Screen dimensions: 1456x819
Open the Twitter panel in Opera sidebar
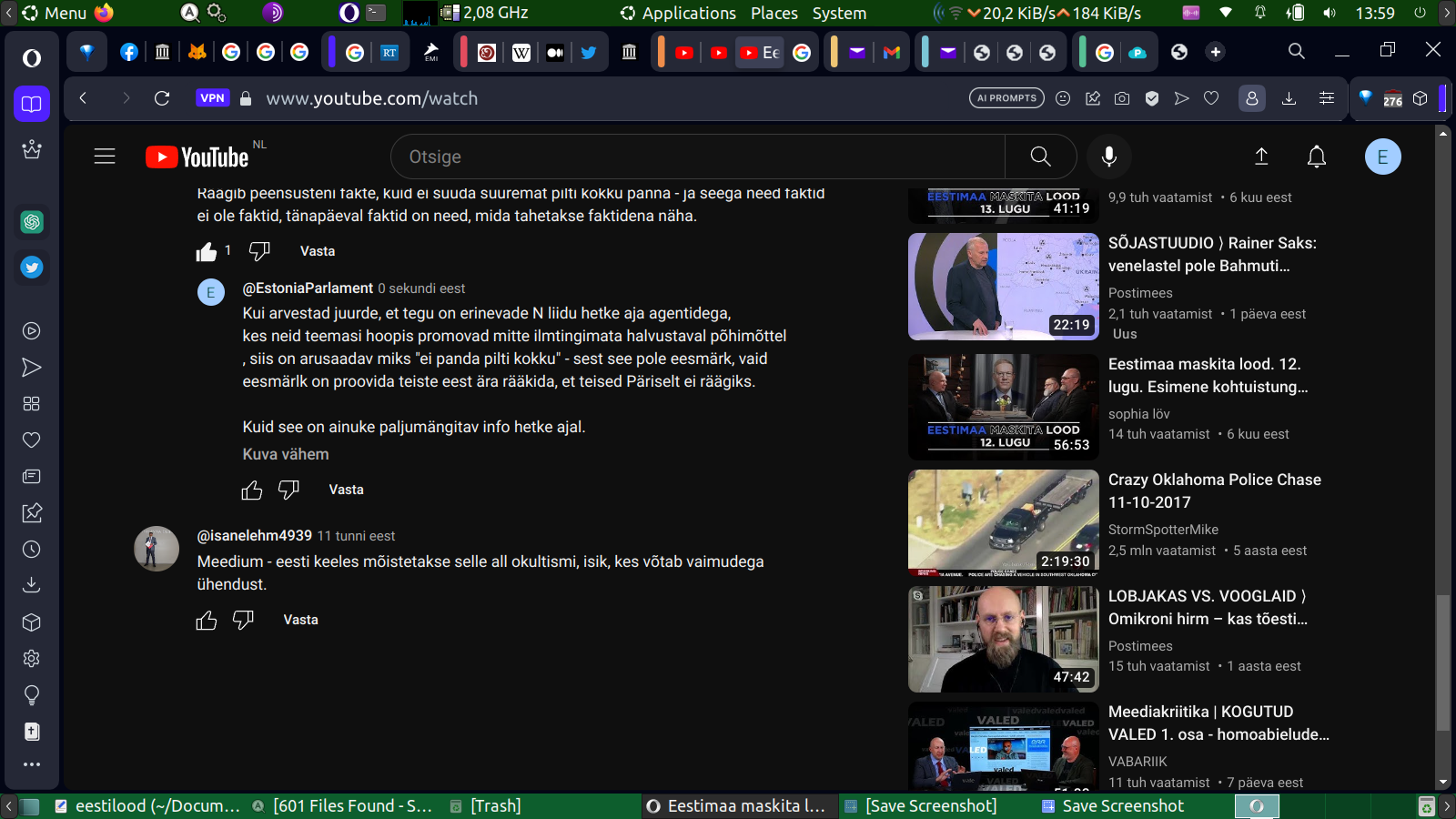point(32,268)
